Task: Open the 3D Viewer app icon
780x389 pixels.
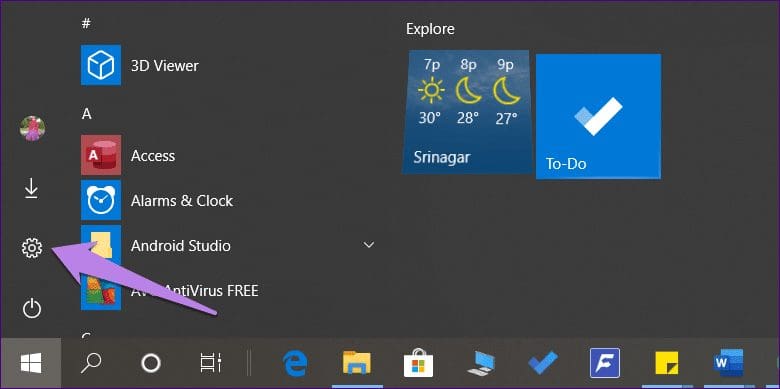Action: (101, 65)
